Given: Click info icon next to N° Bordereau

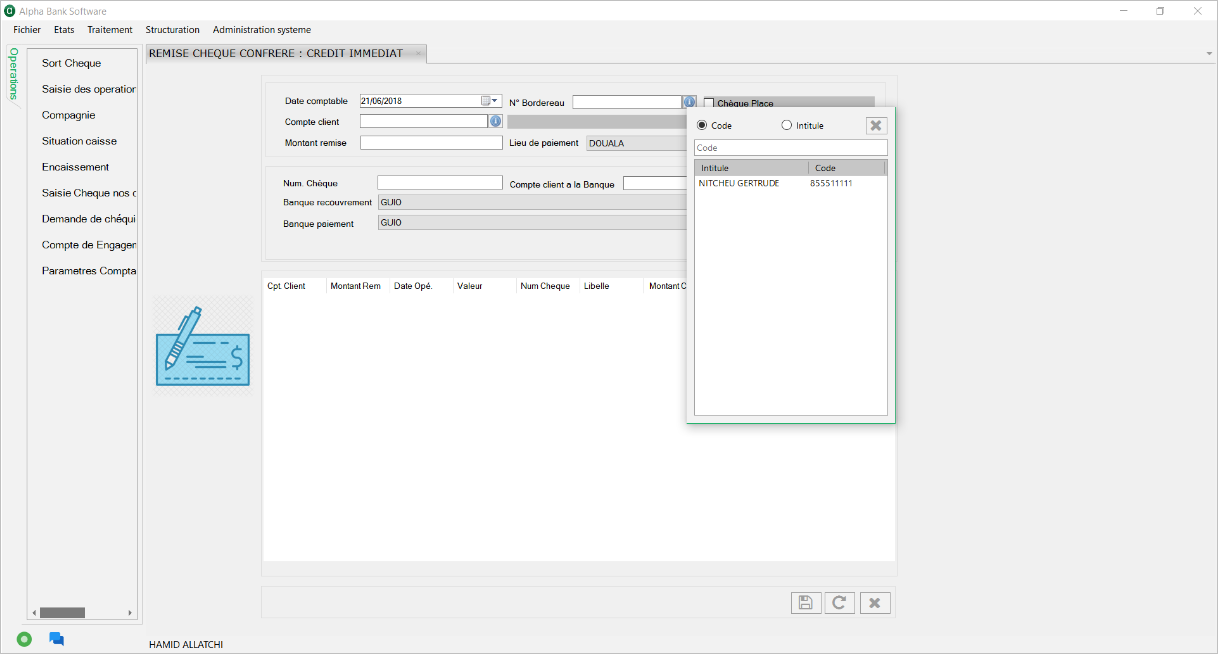Looking at the screenshot, I should (689, 102).
